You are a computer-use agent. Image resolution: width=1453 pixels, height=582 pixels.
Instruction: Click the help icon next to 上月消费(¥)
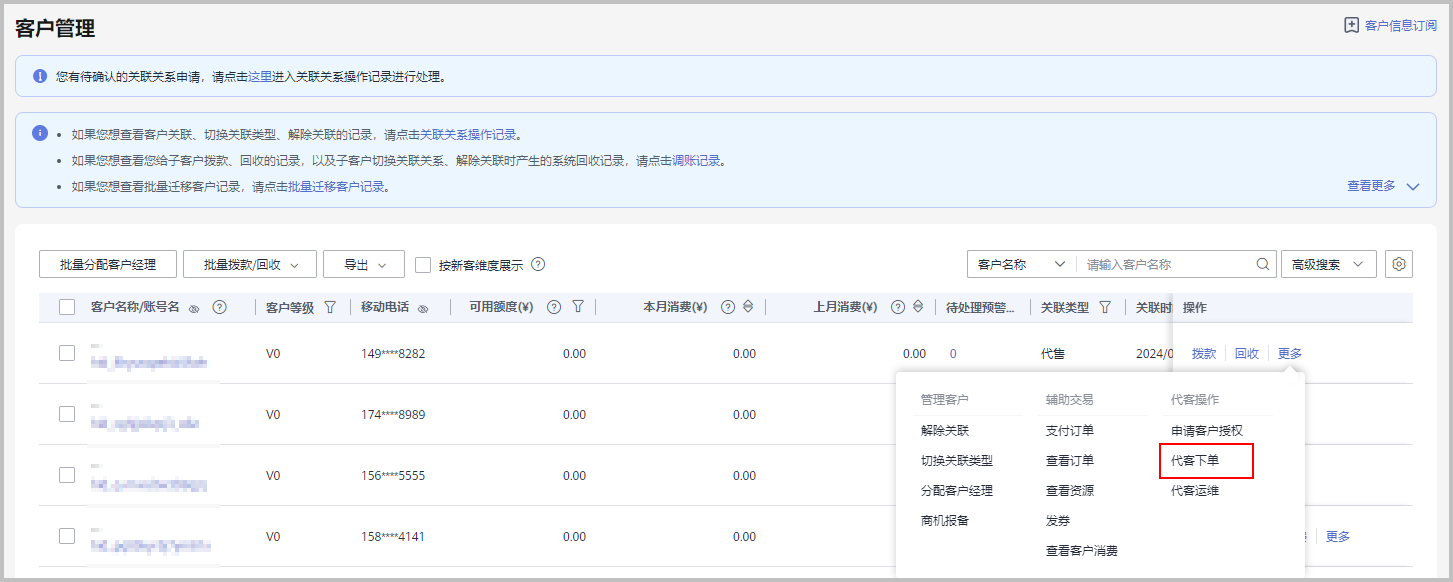point(898,308)
